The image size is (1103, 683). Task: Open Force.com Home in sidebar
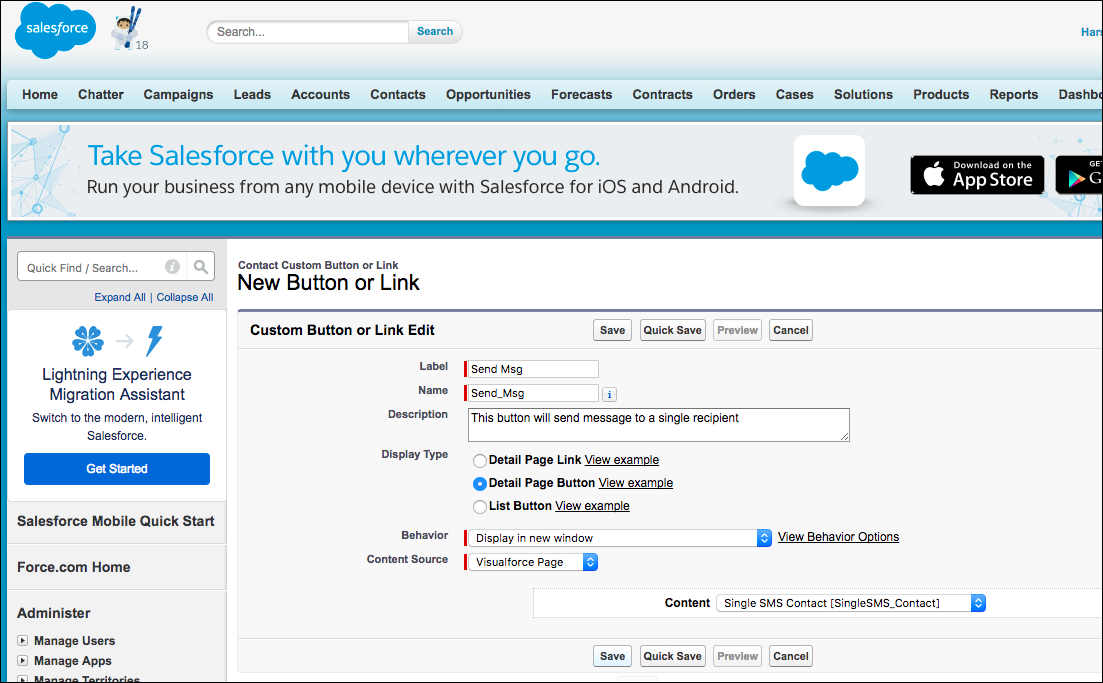pos(74,567)
